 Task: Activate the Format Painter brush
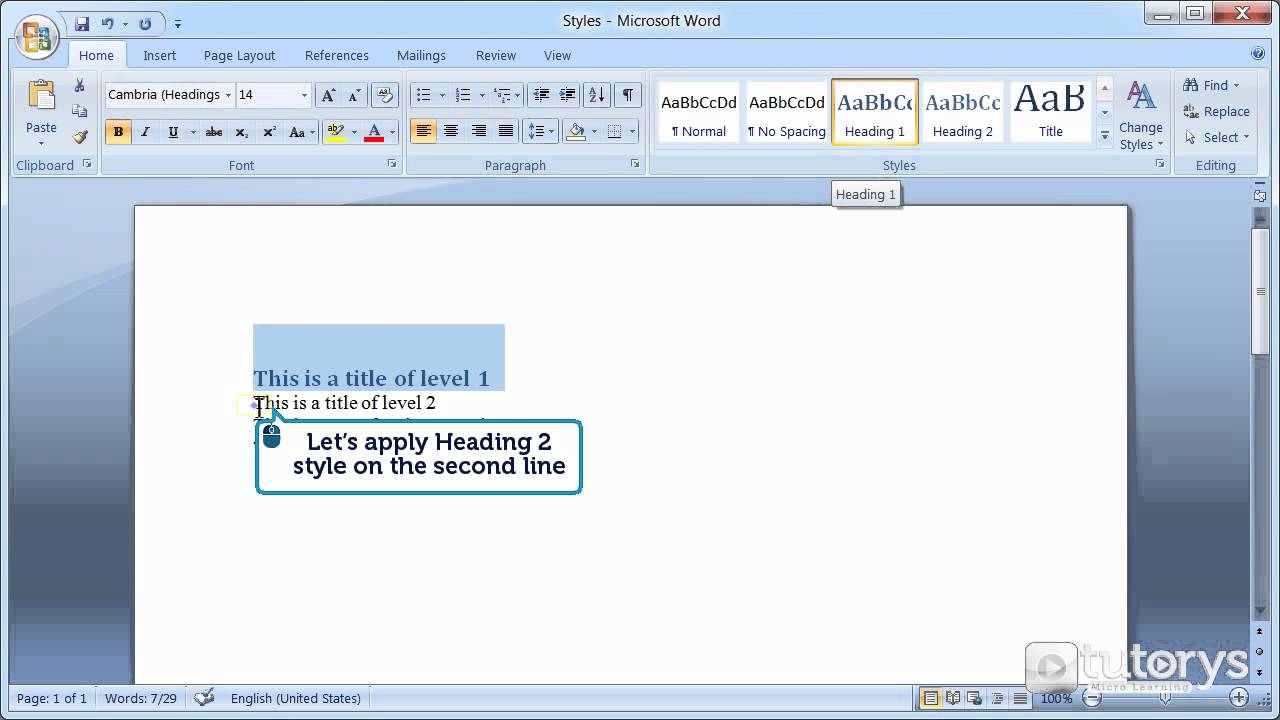coord(80,136)
